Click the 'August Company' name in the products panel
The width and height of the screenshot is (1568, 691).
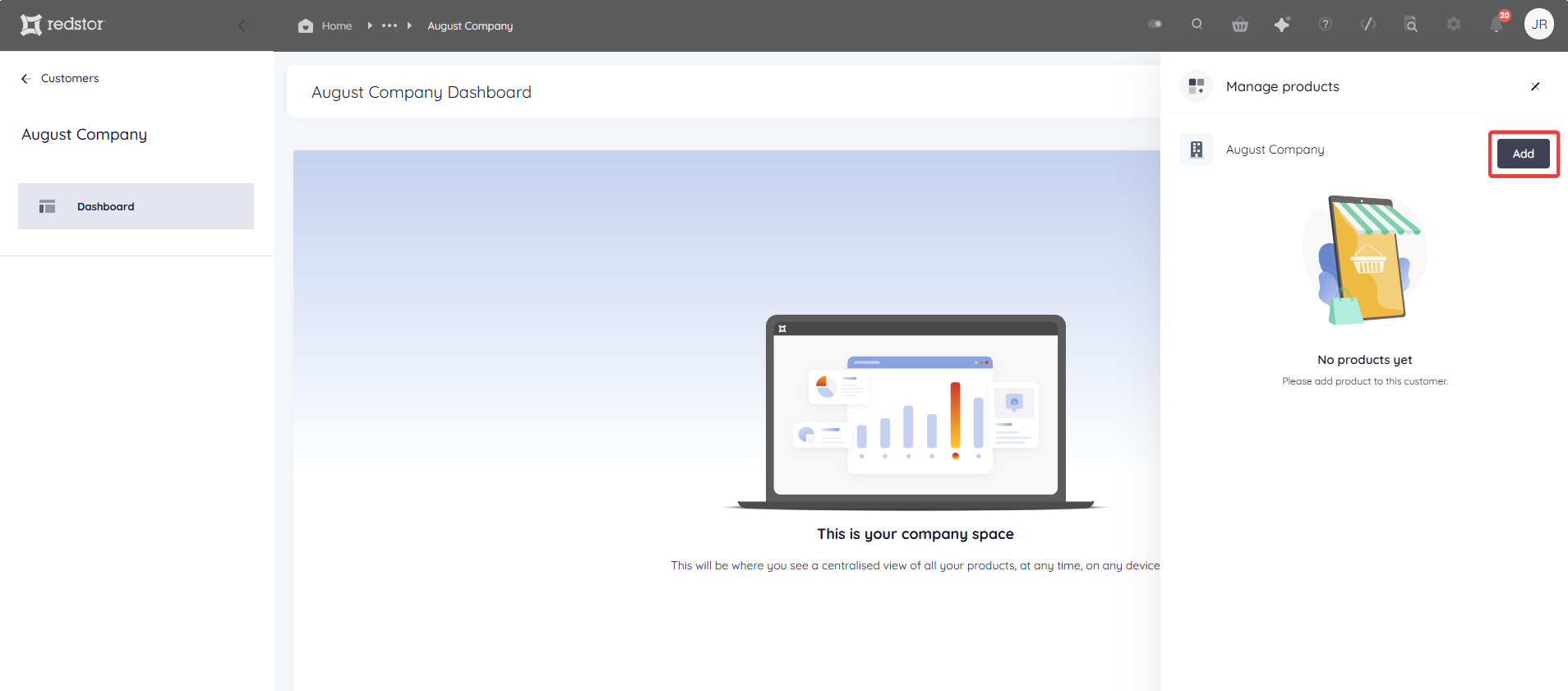(1275, 150)
